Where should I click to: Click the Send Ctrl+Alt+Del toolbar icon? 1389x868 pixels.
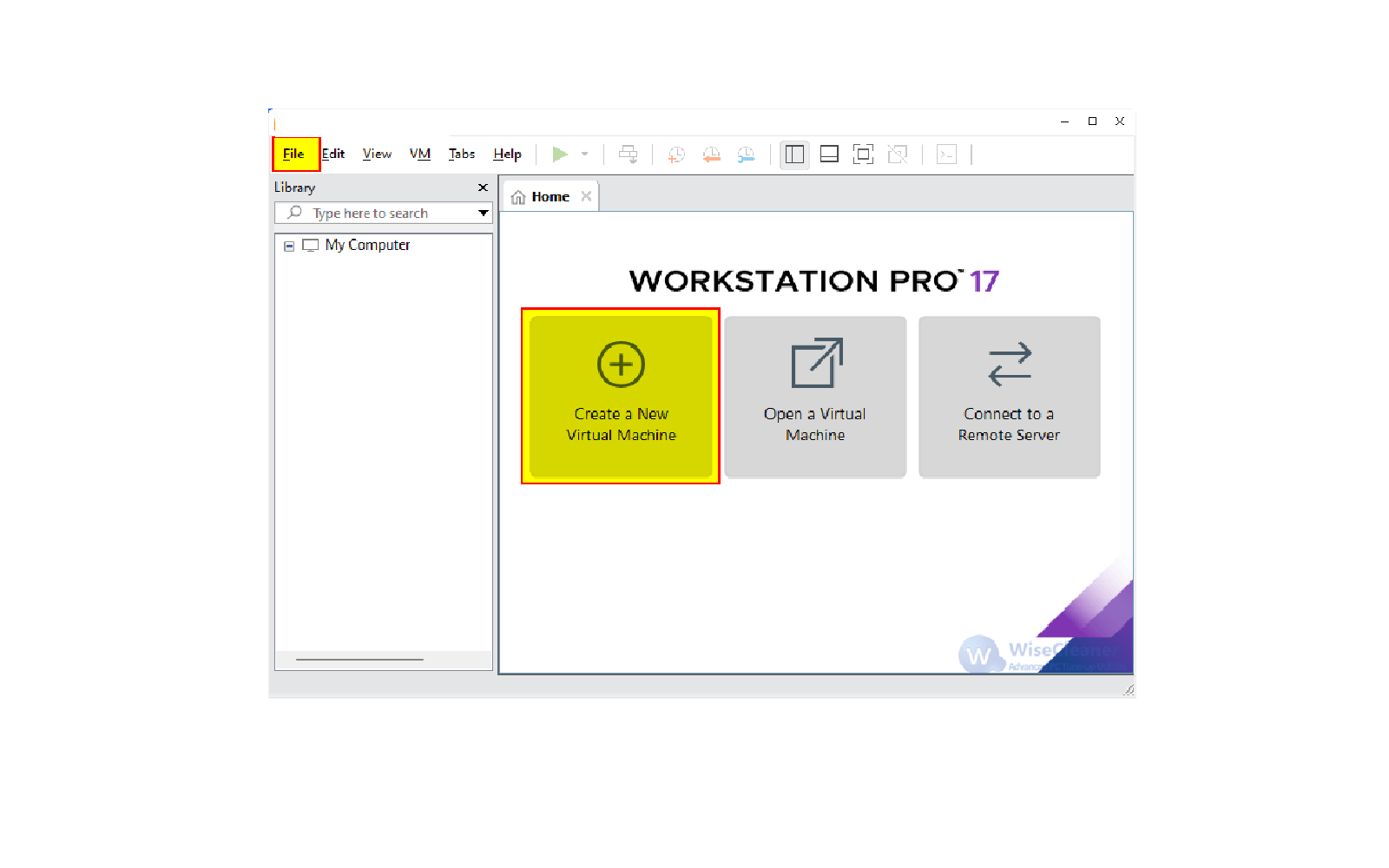point(628,155)
